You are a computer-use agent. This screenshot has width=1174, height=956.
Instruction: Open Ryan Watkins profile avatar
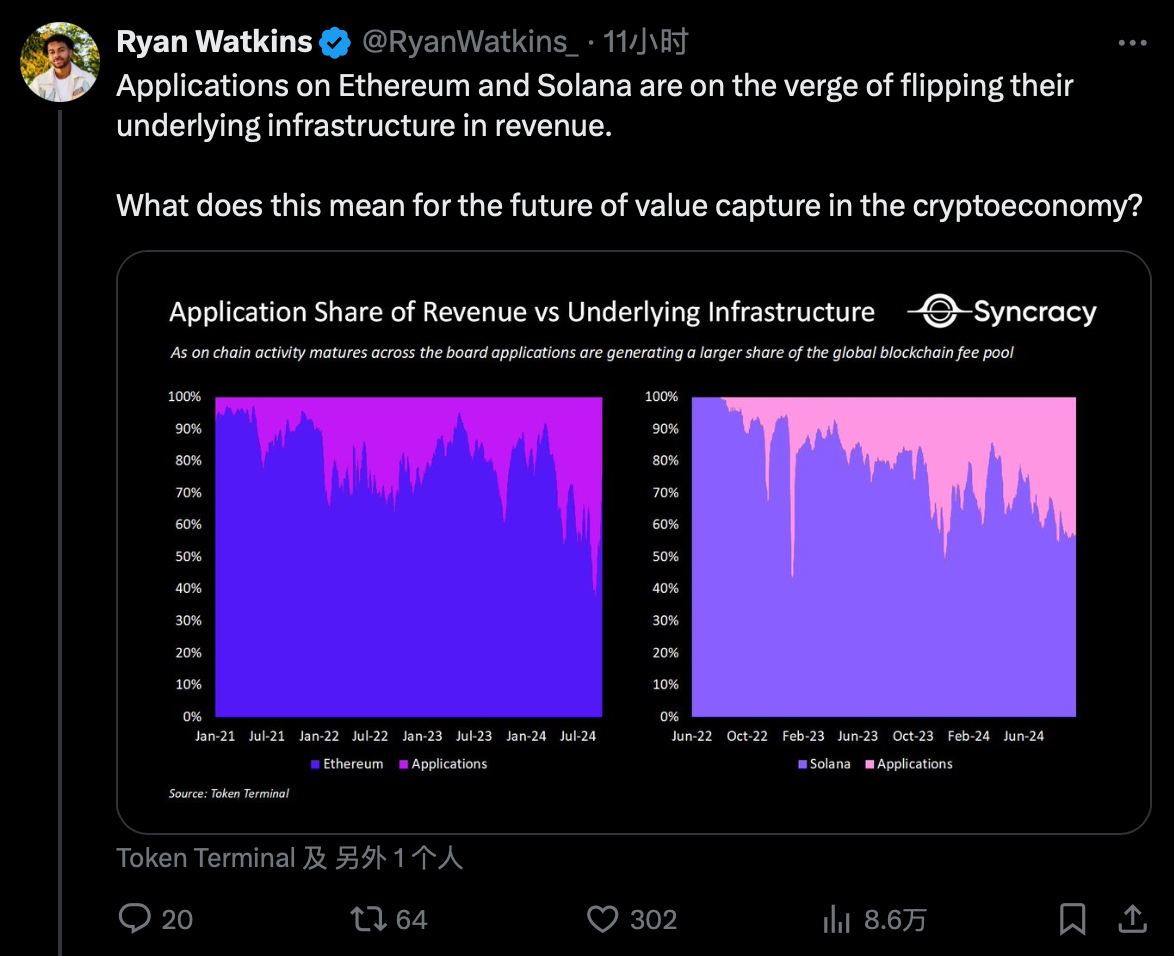[60, 62]
